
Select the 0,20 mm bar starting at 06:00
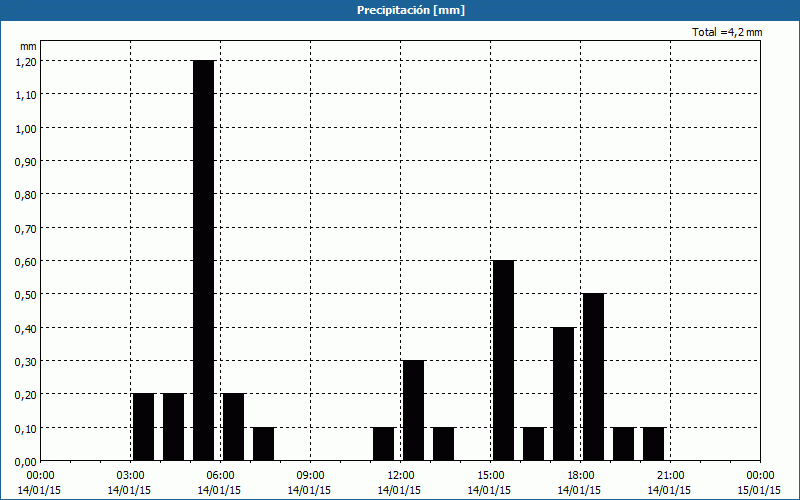pos(233,427)
